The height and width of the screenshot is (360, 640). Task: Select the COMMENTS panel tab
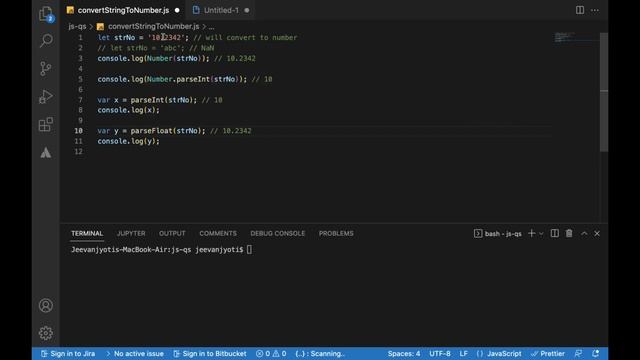218,233
